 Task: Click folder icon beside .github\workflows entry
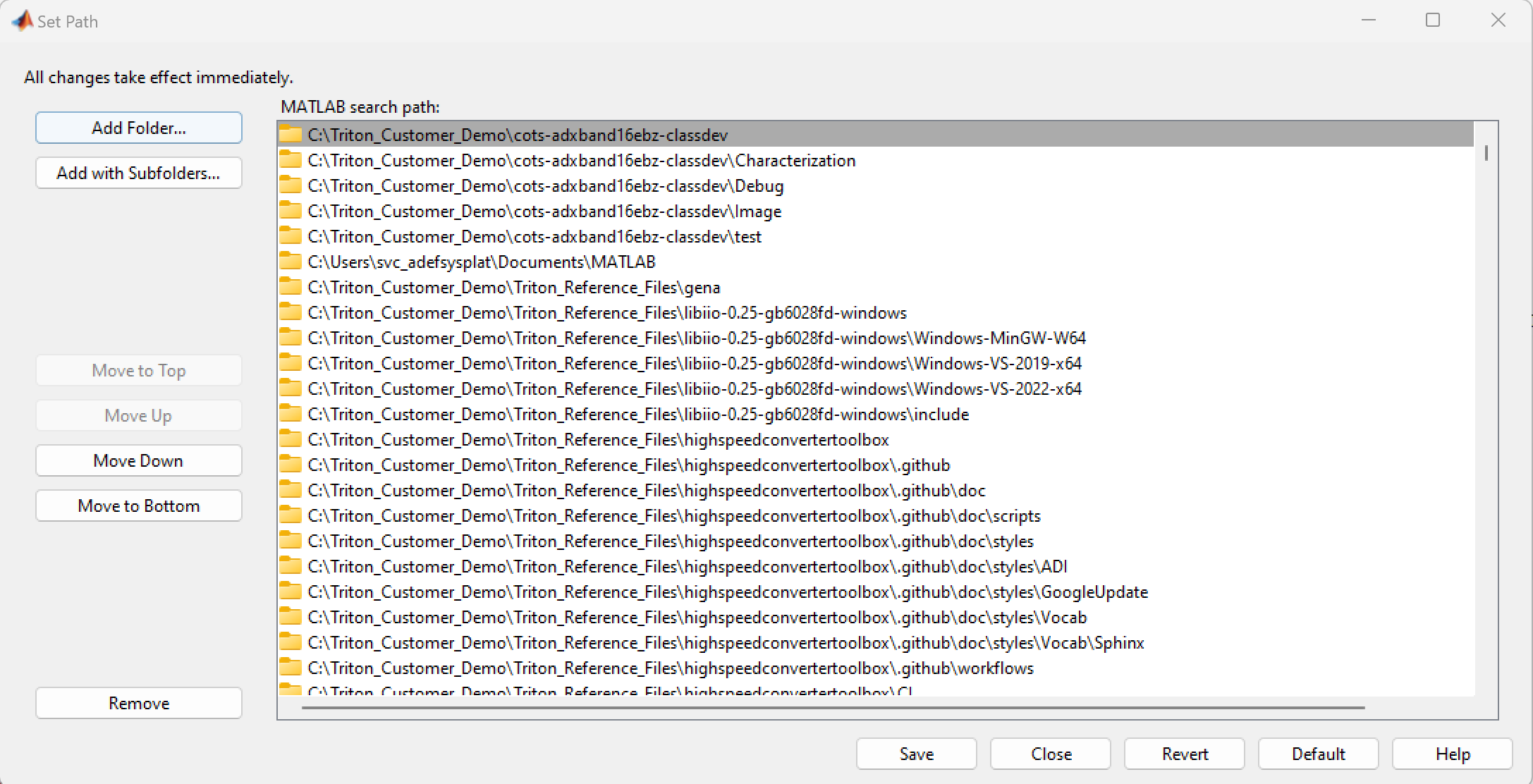(290, 668)
